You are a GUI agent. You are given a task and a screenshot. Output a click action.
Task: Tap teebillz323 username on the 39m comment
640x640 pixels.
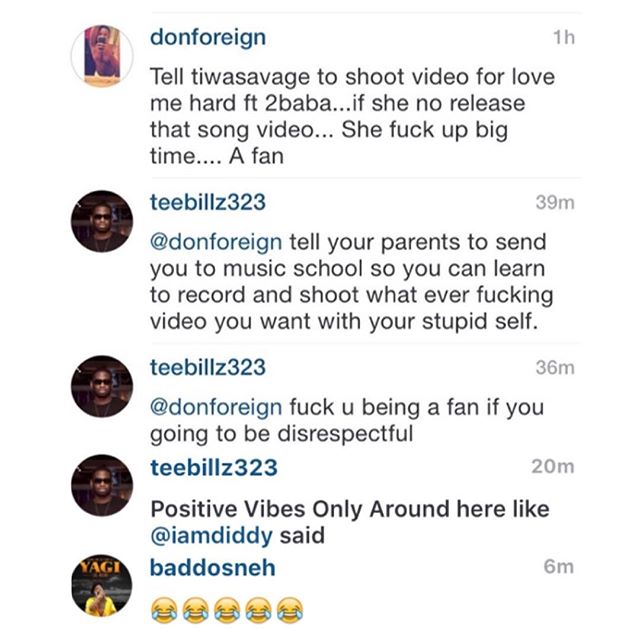(208, 202)
